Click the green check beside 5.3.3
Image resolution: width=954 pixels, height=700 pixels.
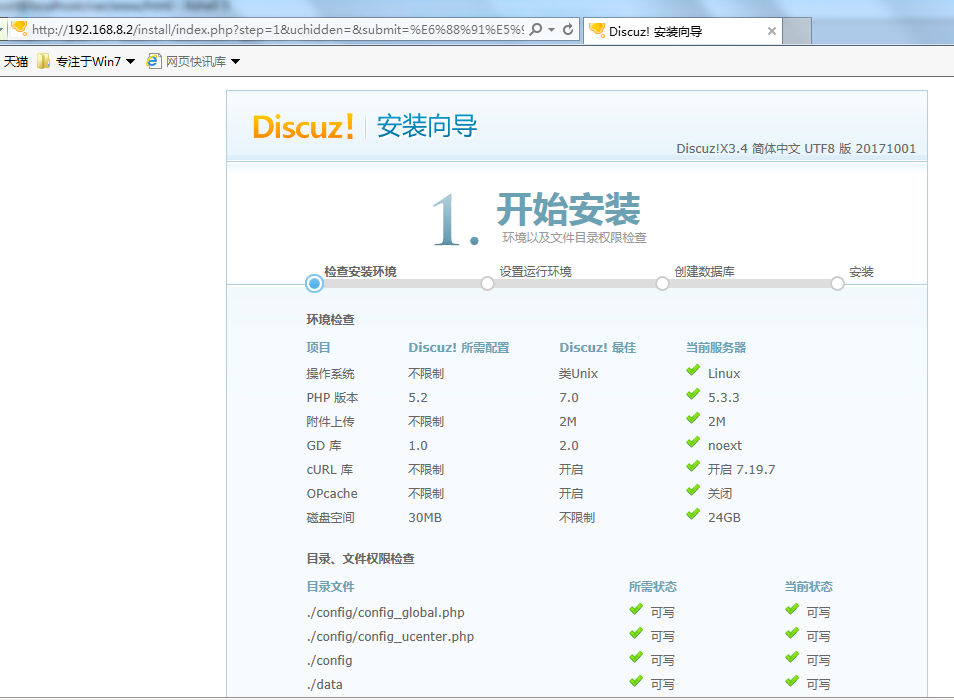pos(693,395)
